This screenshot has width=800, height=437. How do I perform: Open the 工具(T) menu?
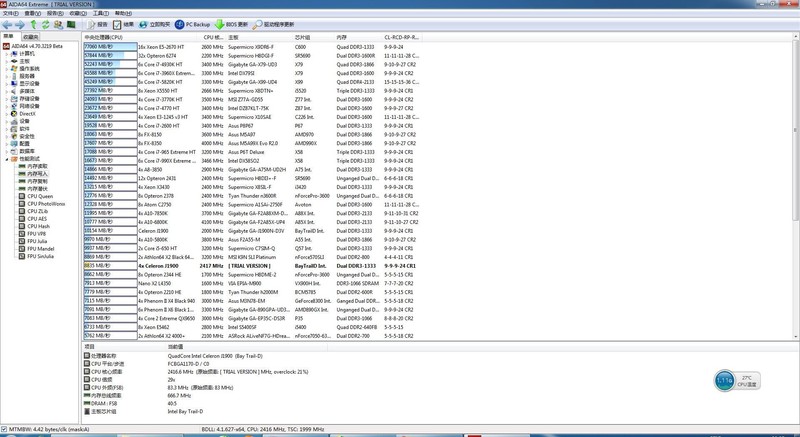tap(101, 13)
